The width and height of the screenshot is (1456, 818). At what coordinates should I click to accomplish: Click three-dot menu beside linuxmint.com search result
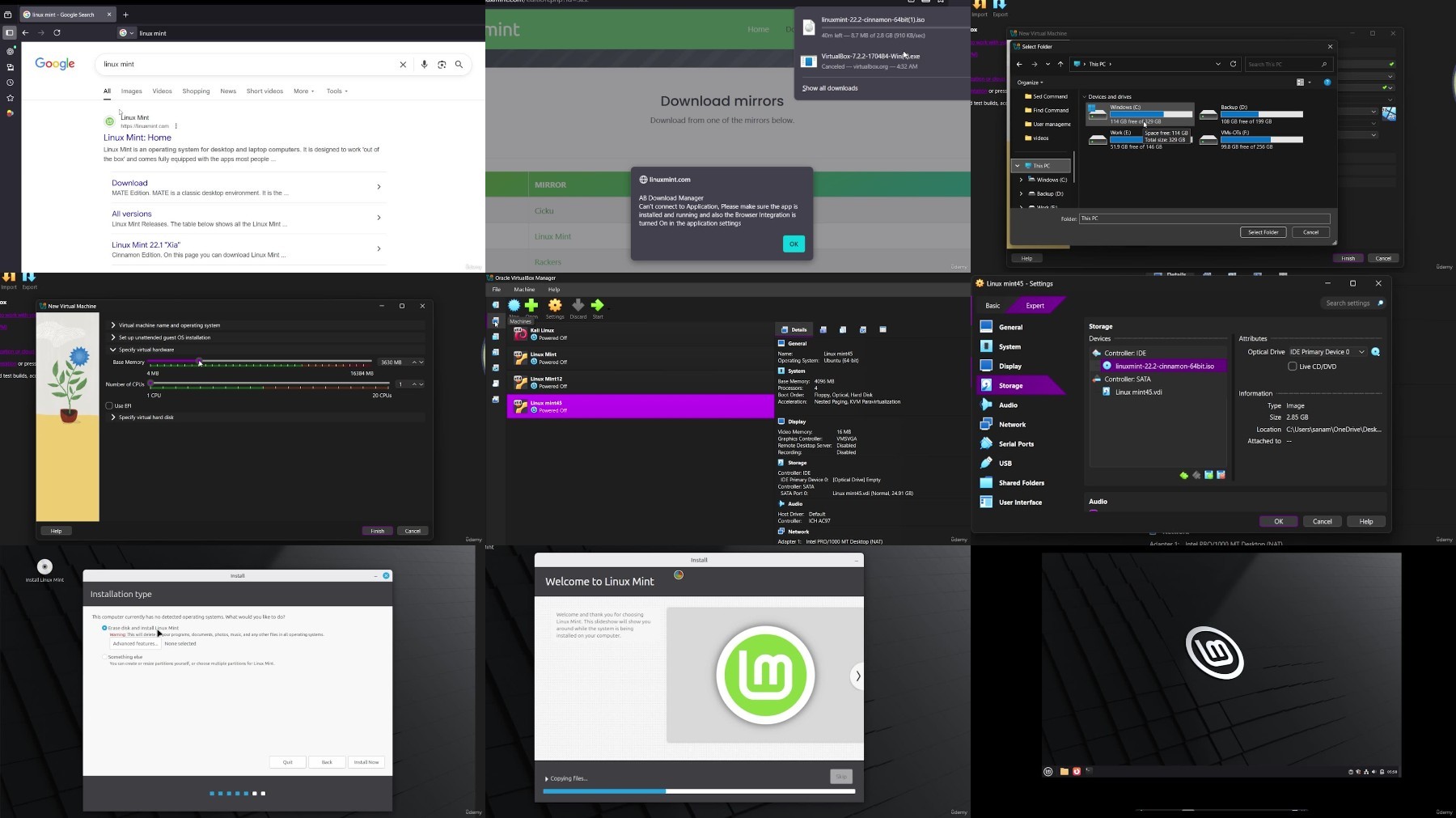176,126
